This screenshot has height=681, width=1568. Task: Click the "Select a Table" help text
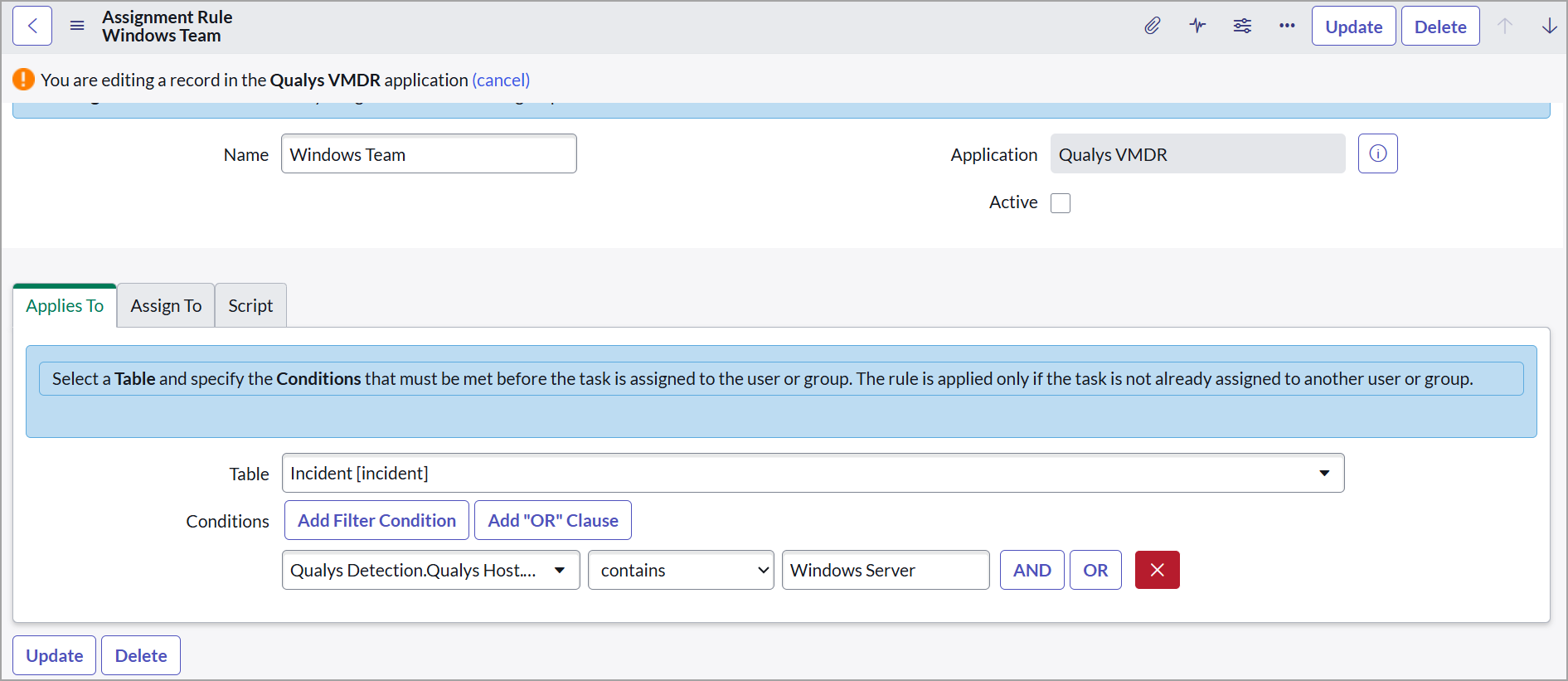click(781, 378)
